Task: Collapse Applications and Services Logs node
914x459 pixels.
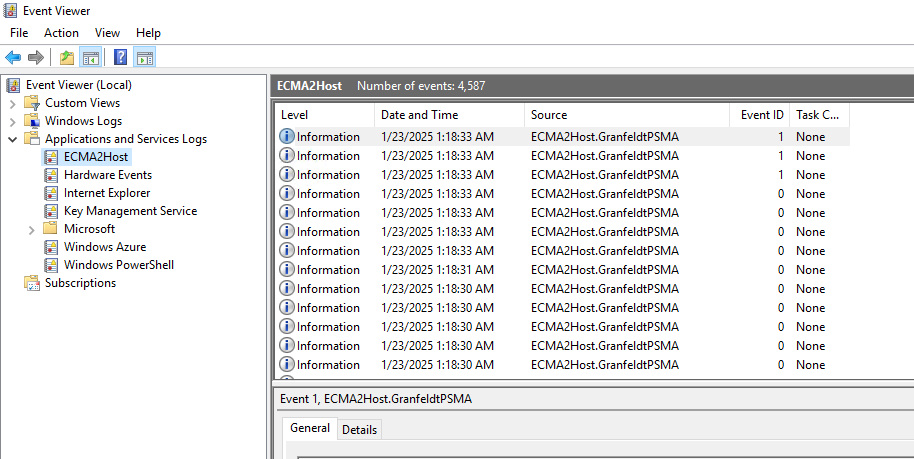Action: click(12, 139)
